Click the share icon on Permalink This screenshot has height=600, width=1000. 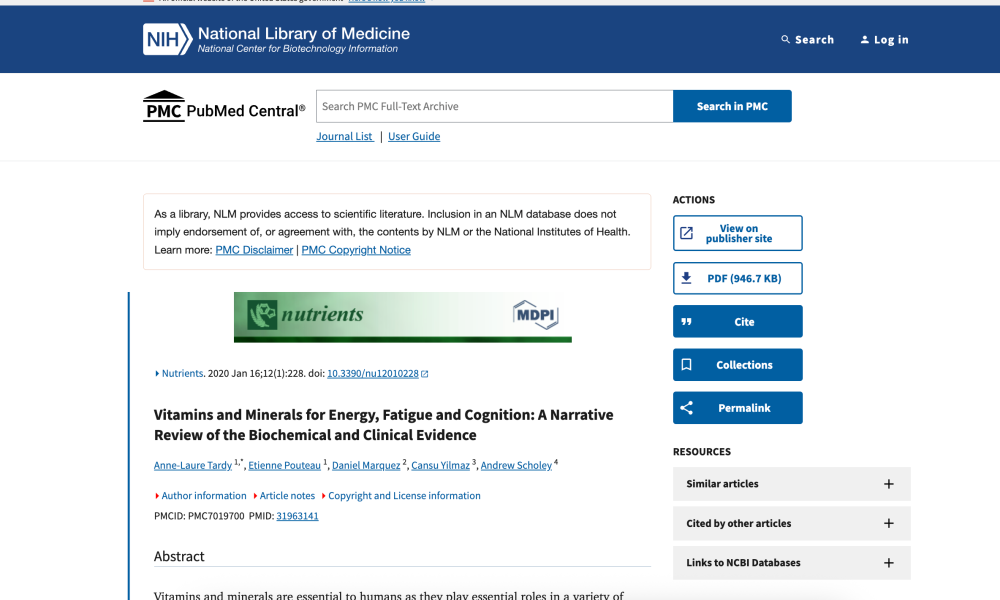pos(686,408)
